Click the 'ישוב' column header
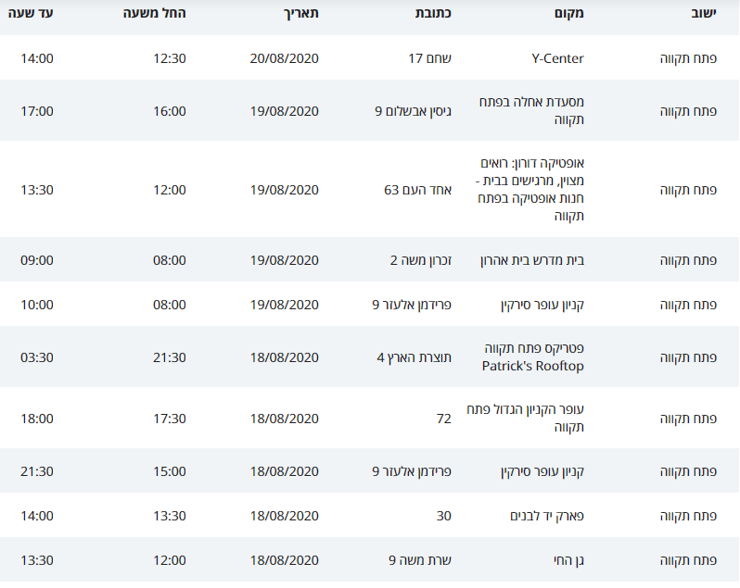740x588 pixels. tap(704, 13)
